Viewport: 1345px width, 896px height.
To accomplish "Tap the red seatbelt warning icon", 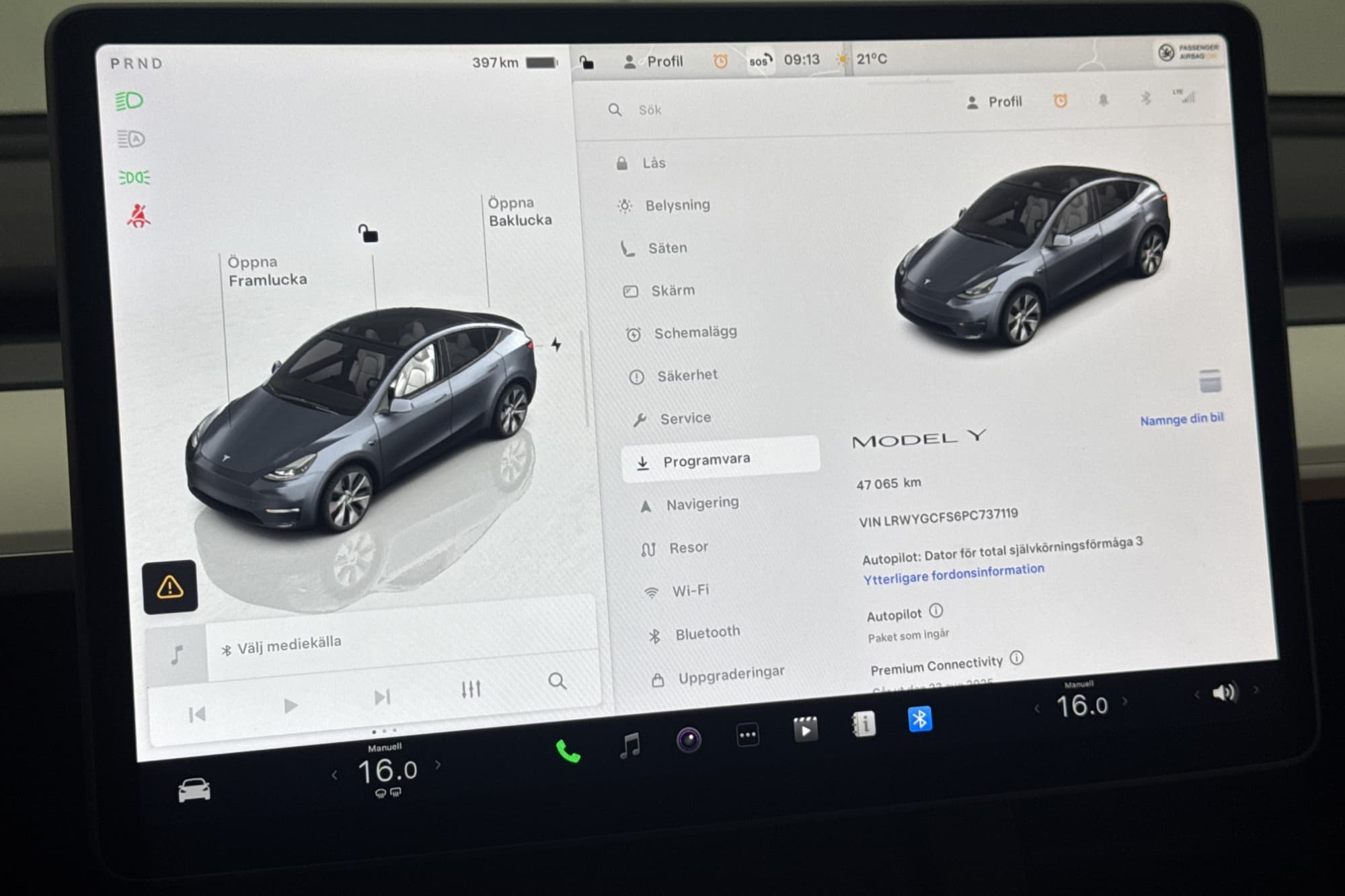I will point(139,216).
